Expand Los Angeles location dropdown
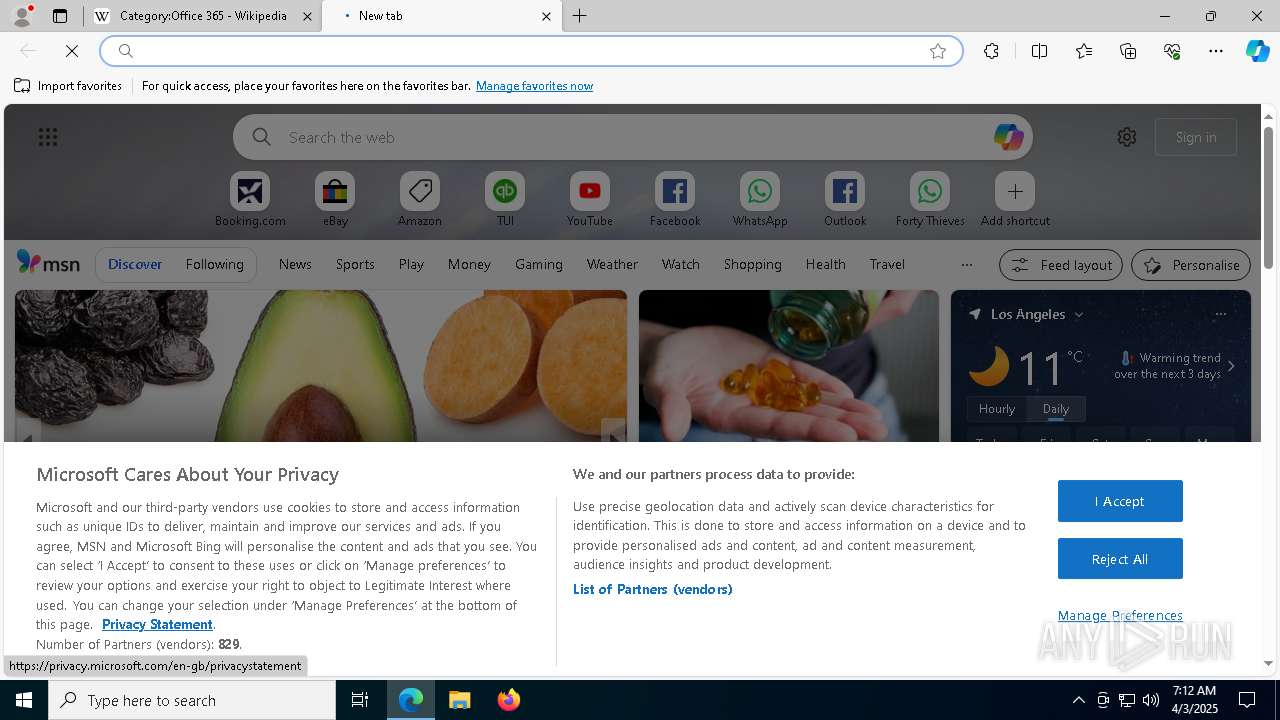 [1079, 314]
